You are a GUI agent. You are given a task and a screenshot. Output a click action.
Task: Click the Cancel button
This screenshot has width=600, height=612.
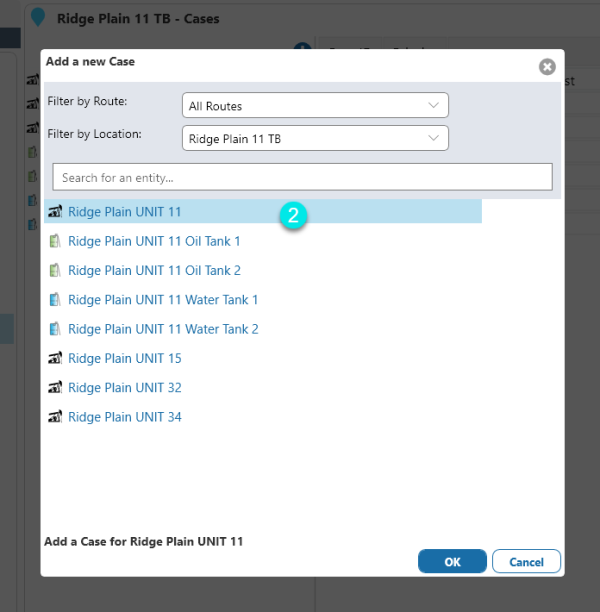click(526, 561)
